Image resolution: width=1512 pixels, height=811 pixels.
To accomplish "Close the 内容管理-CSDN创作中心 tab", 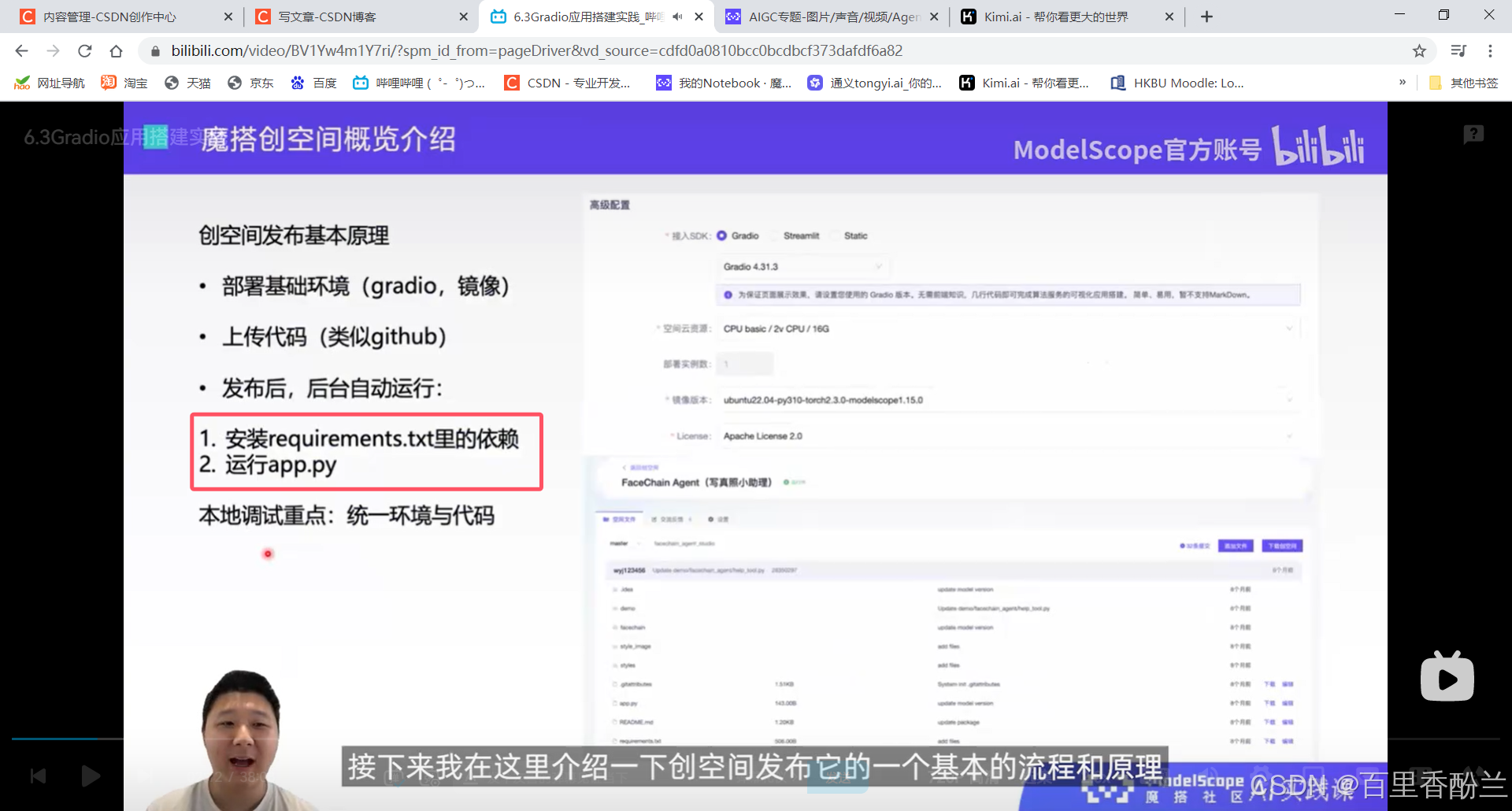I will tap(228, 17).
